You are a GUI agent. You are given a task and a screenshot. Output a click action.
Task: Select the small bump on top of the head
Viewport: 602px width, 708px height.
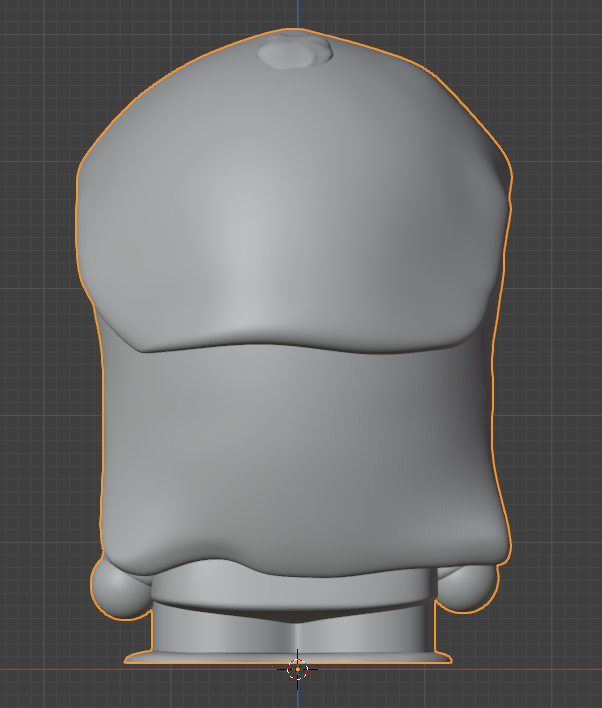point(295,54)
